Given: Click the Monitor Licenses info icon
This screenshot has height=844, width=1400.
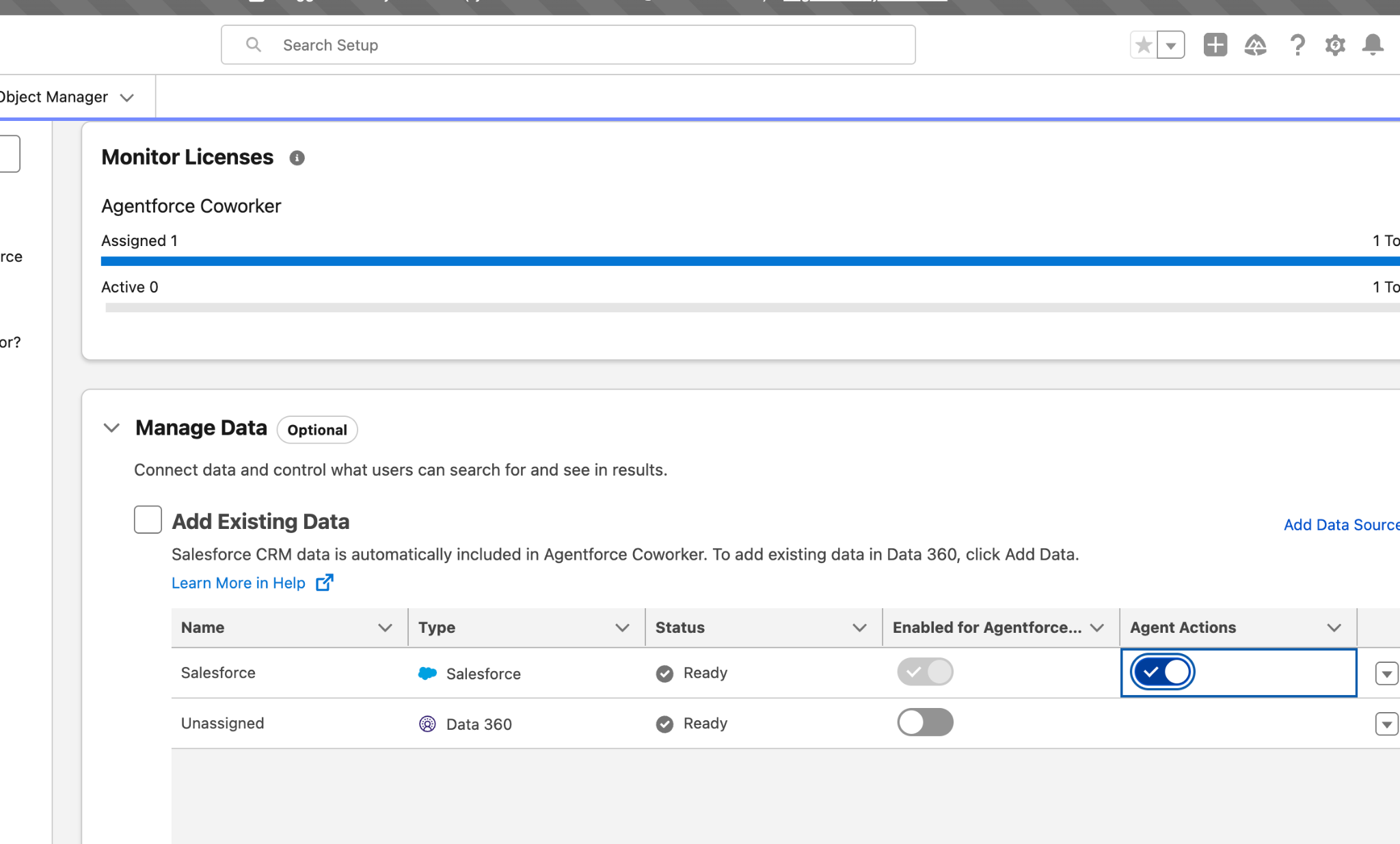Looking at the screenshot, I should [297, 158].
